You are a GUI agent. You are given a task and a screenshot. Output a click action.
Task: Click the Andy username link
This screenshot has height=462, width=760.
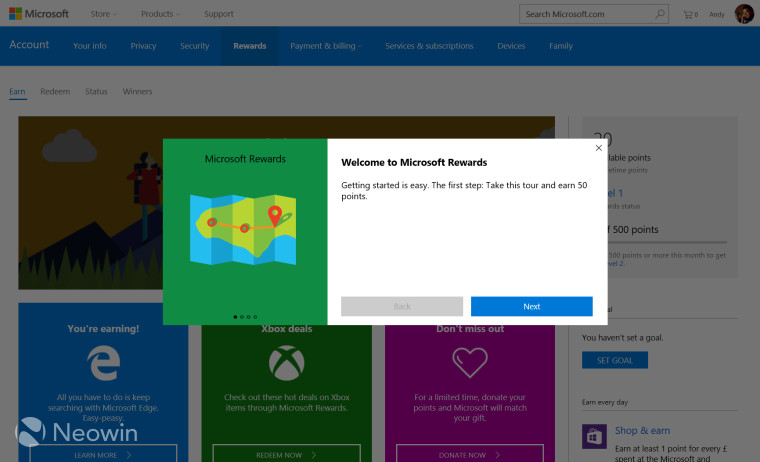coord(716,15)
